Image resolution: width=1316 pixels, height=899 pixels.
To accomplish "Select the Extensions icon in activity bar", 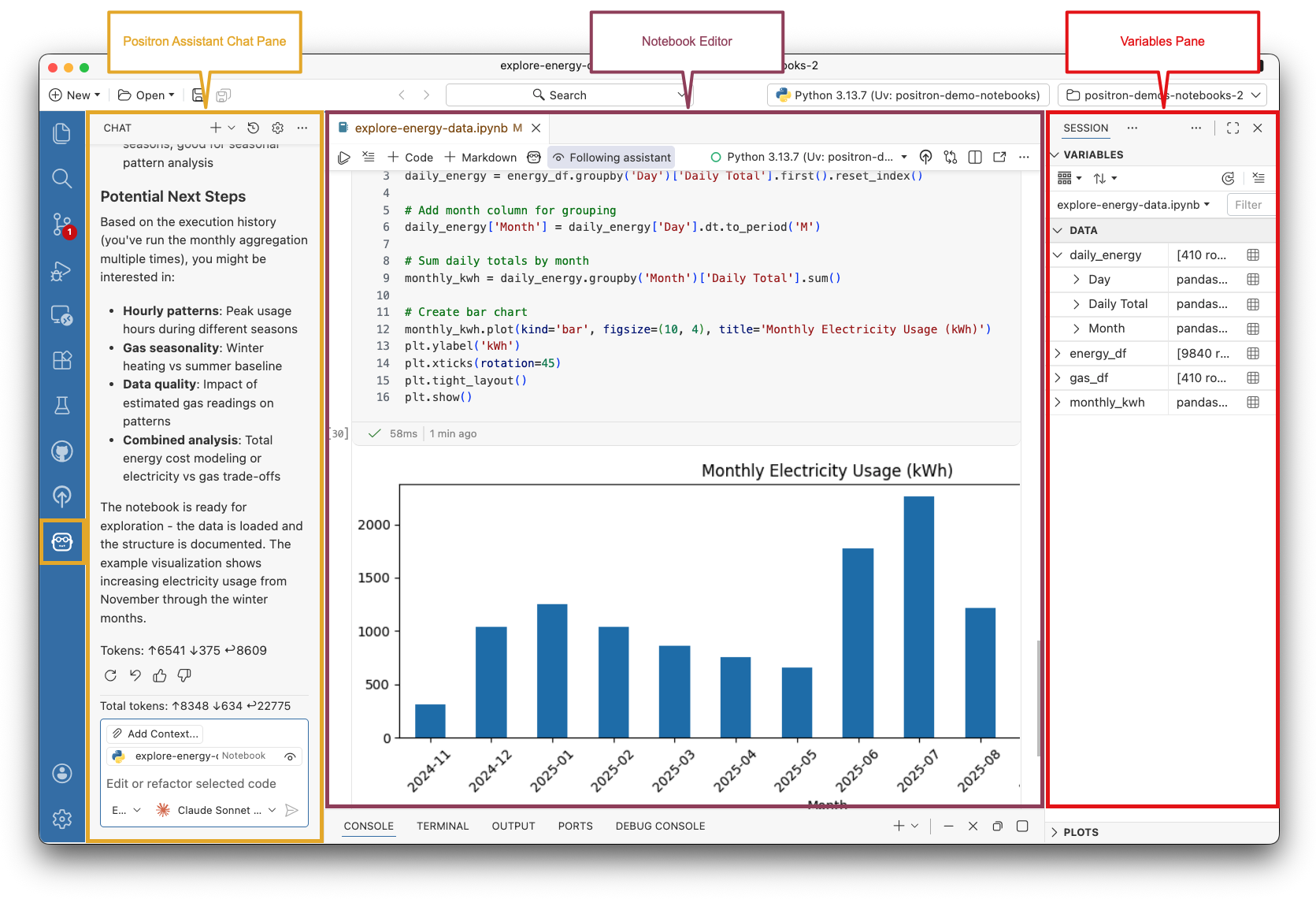I will click(x=62, y=360).
